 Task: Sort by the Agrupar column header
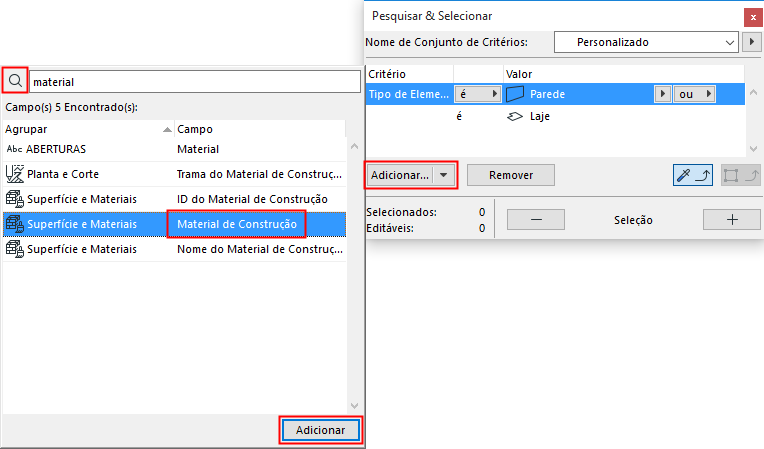[86, 129]
